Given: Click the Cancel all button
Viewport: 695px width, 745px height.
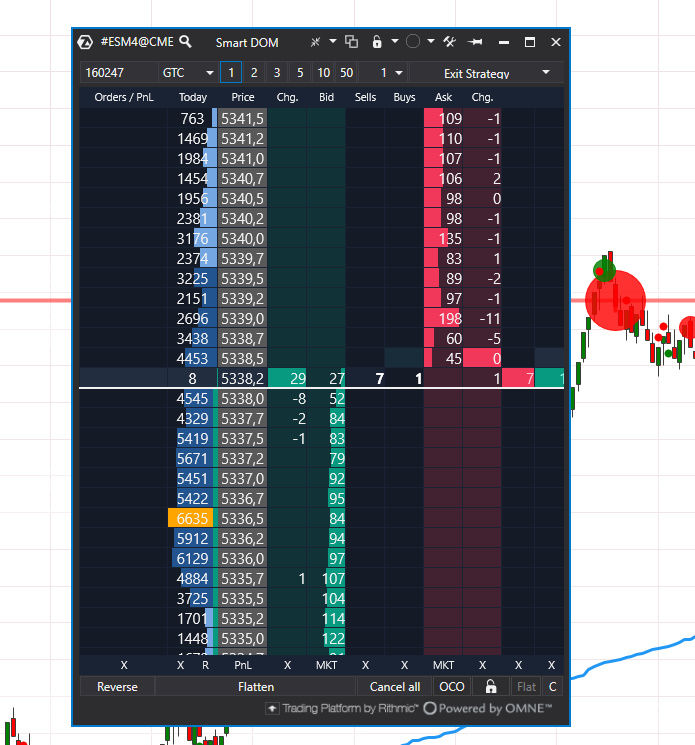Looking at the screenshot, I should click(395, 687).
